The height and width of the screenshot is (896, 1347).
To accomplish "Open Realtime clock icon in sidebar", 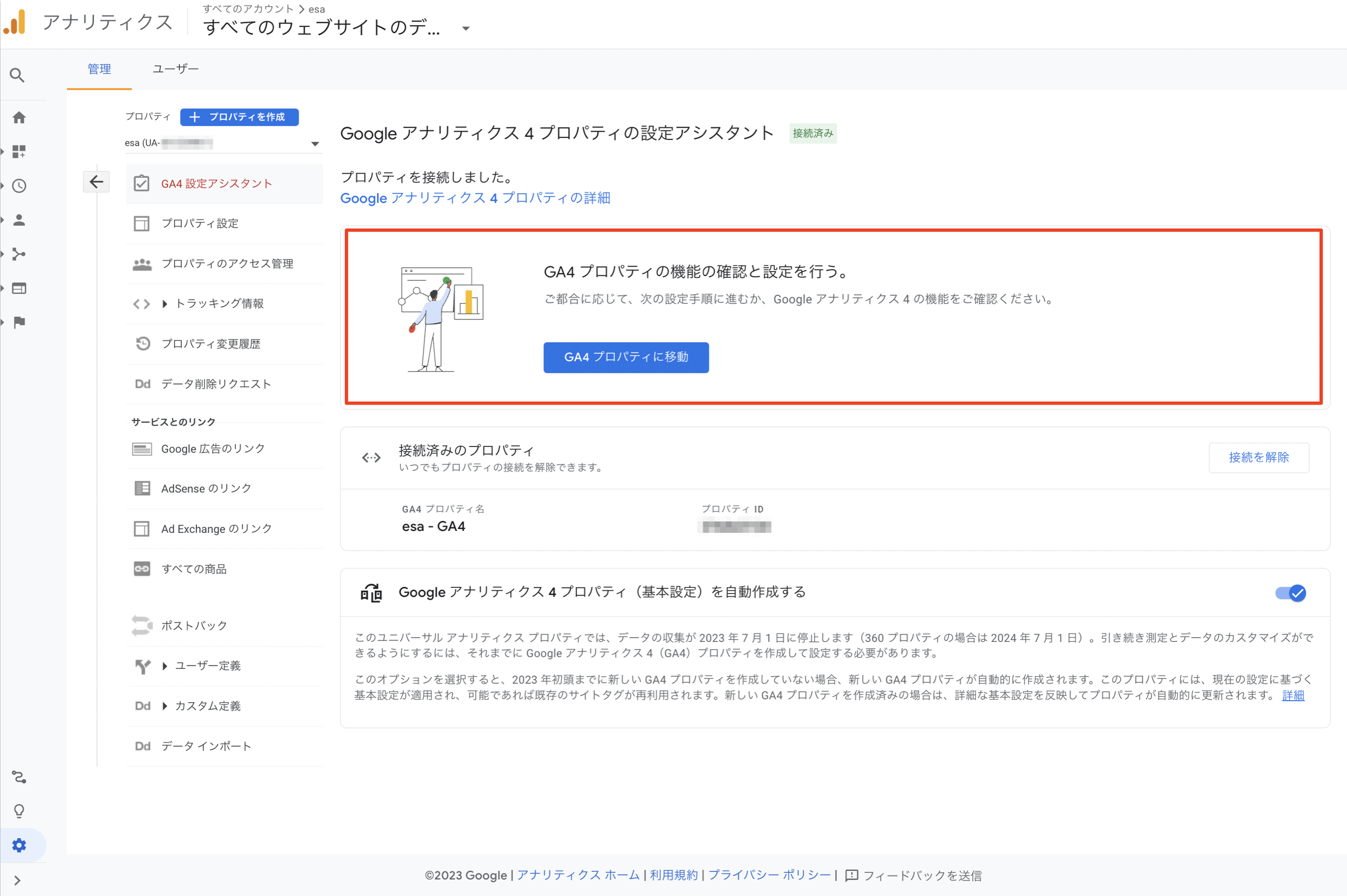I will [19, 186].
